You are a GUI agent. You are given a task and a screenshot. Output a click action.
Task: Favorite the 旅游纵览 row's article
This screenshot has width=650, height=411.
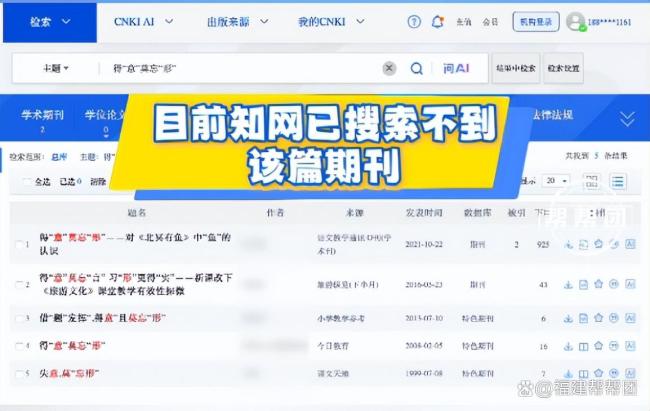(599, 284)
